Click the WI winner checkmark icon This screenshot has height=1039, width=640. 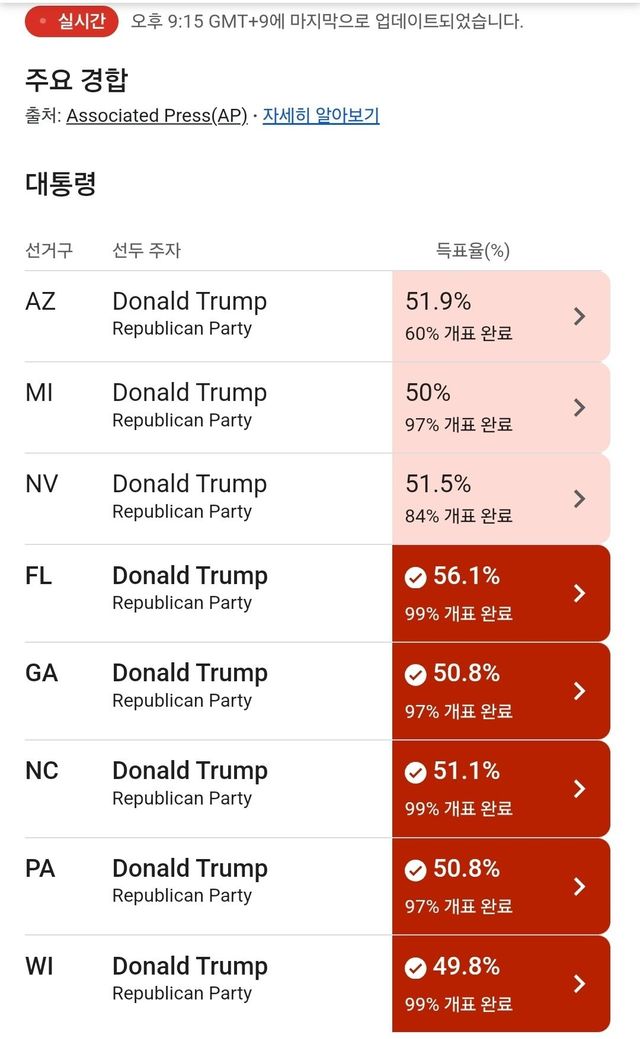[415, 967]
